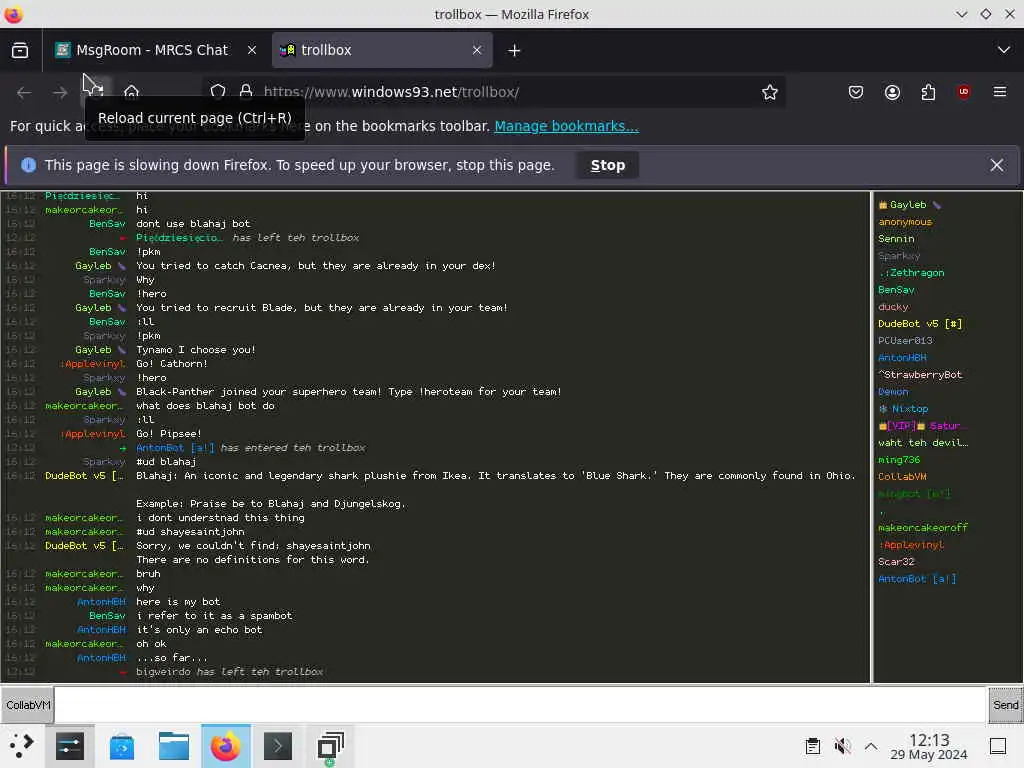Screen dimensions: 1024x768
Task: Select anonymous in the user list
Action: [x=905, y=222]
